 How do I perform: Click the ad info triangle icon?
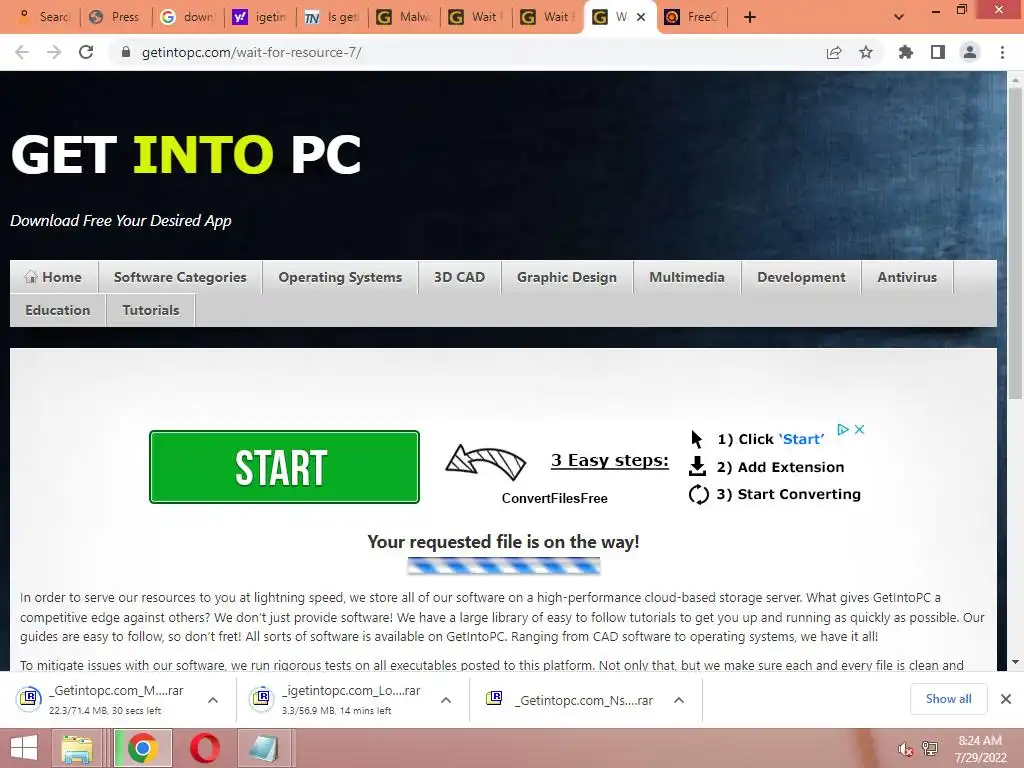click(843, 429)
